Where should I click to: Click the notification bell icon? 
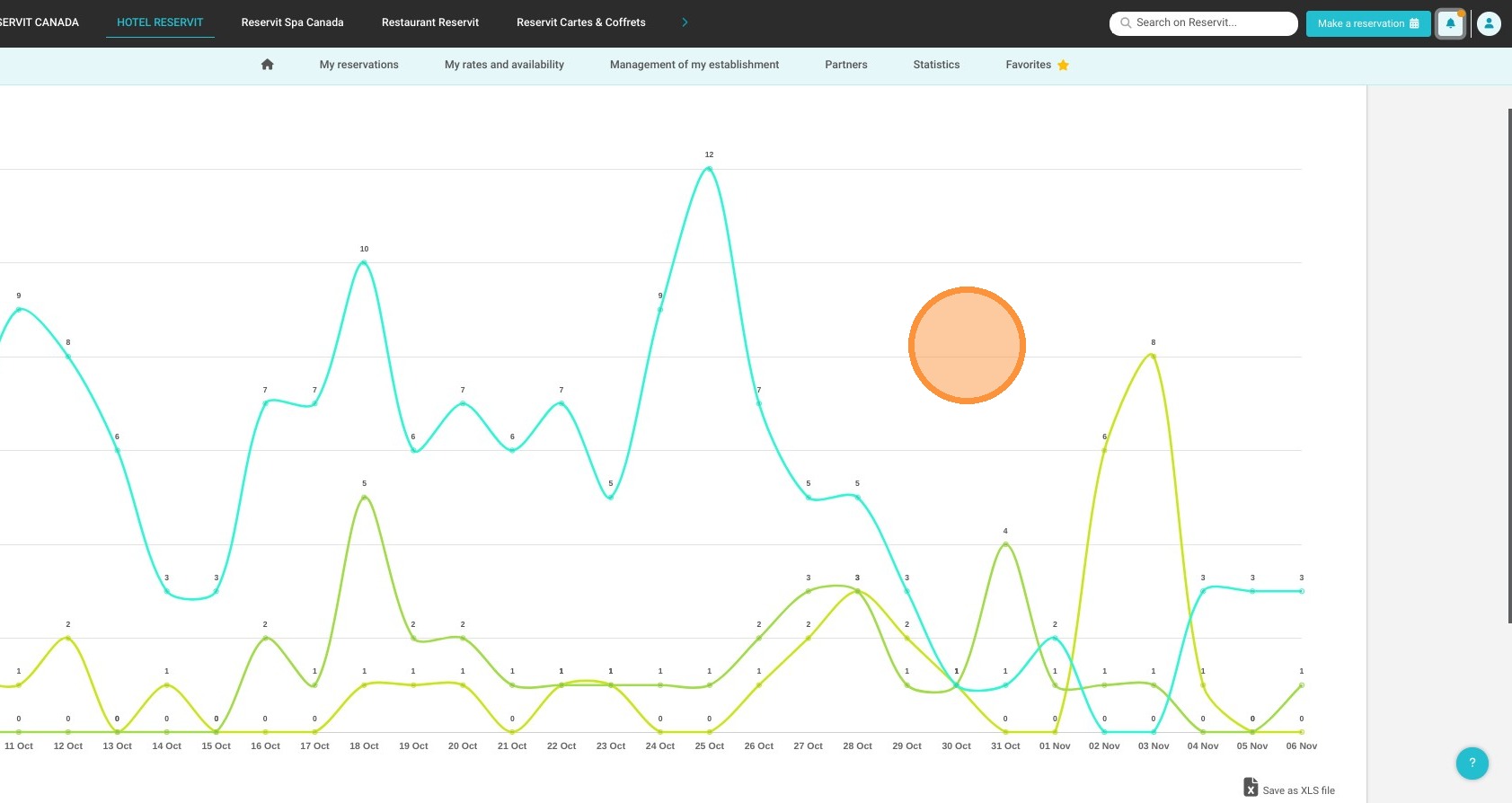[x=1451, y=23]
